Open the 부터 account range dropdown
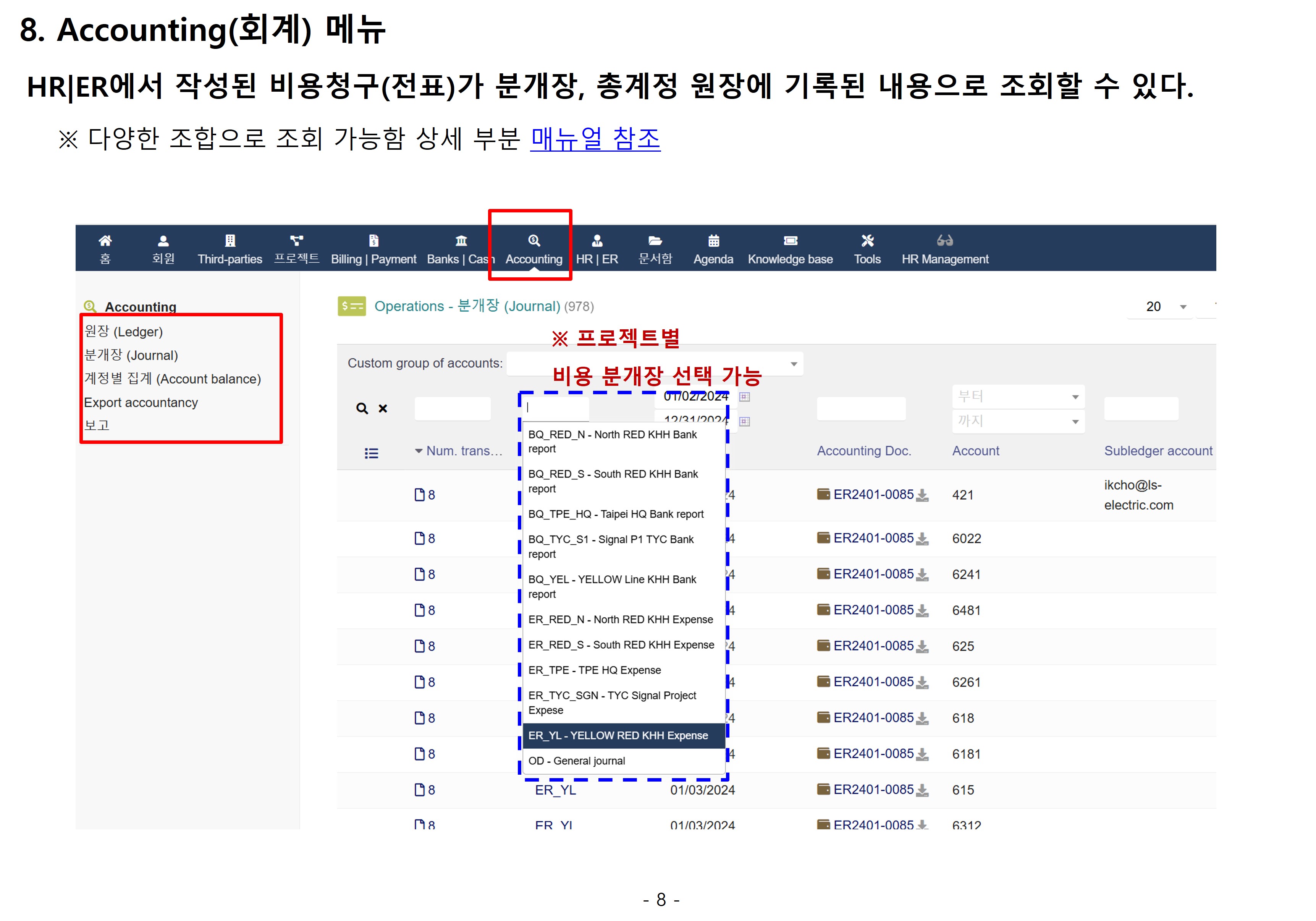Screen dimensions: 1316x921 click(x=1017, y=397)
